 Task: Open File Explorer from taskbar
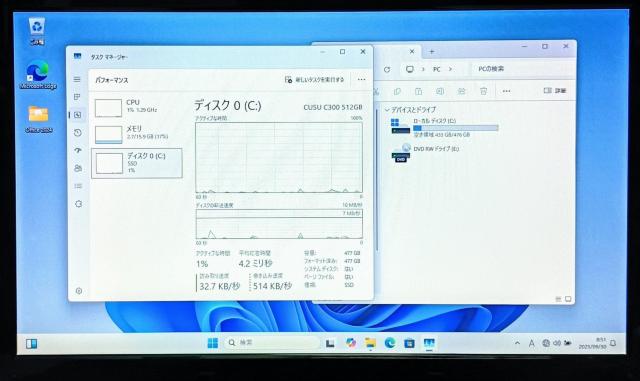(370, 343)
